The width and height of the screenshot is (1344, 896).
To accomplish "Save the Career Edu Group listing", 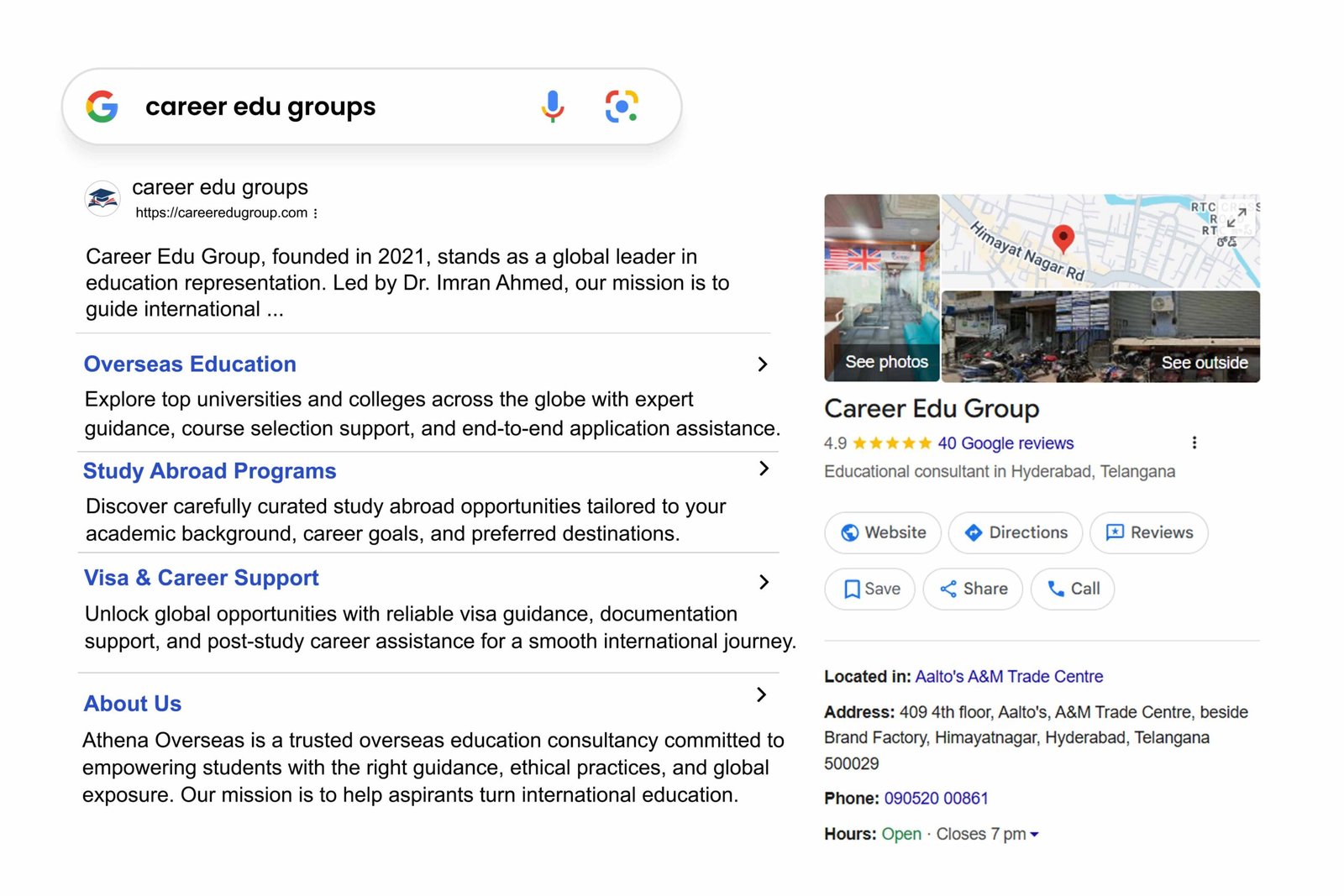I will 870,589.
